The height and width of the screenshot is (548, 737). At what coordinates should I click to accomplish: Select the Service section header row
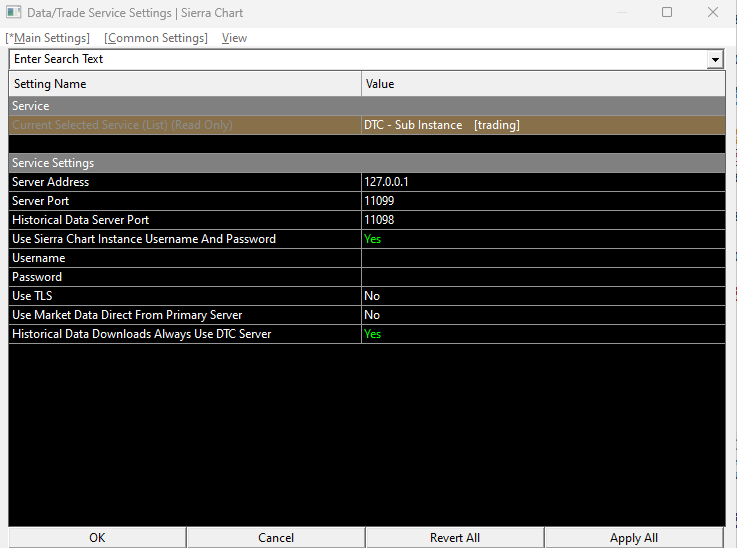367,106
